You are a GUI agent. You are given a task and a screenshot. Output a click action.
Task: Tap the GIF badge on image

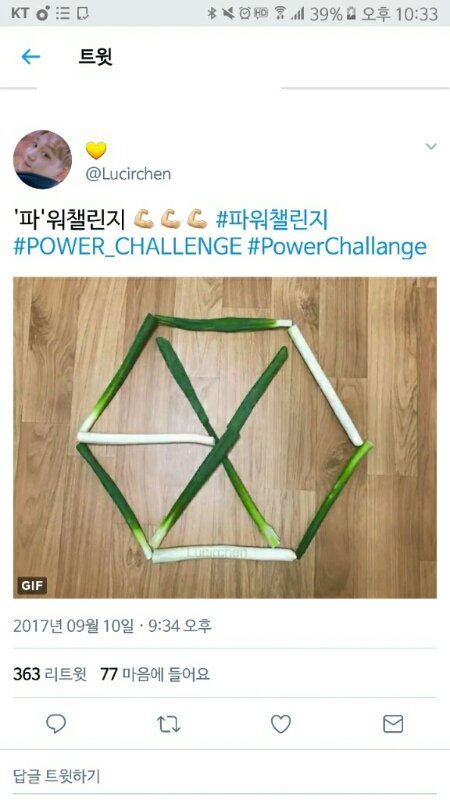click(x=32, y=585)
